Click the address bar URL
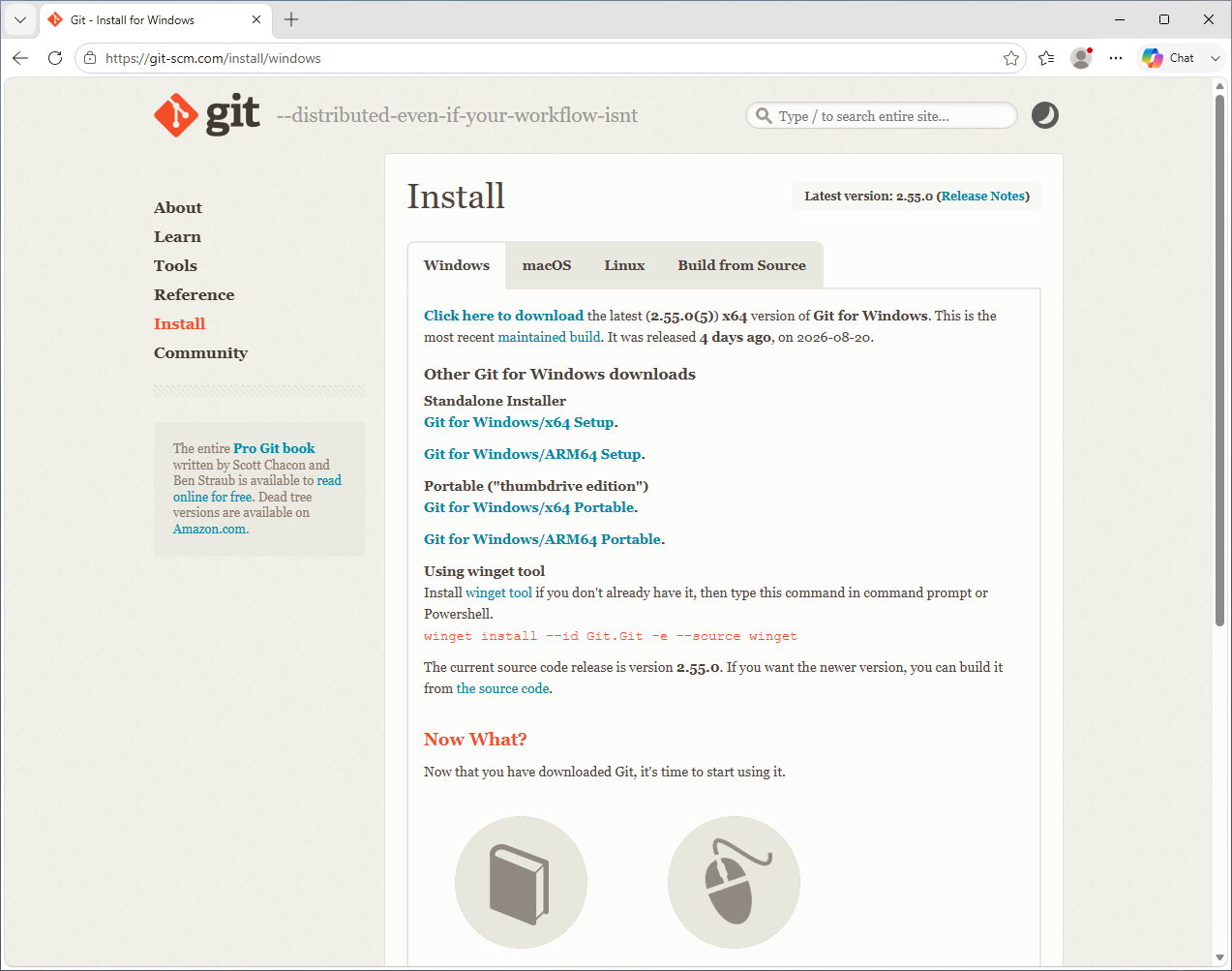Image resolution: width=1232 pixels, height=971 pixels. click(213, 58)
